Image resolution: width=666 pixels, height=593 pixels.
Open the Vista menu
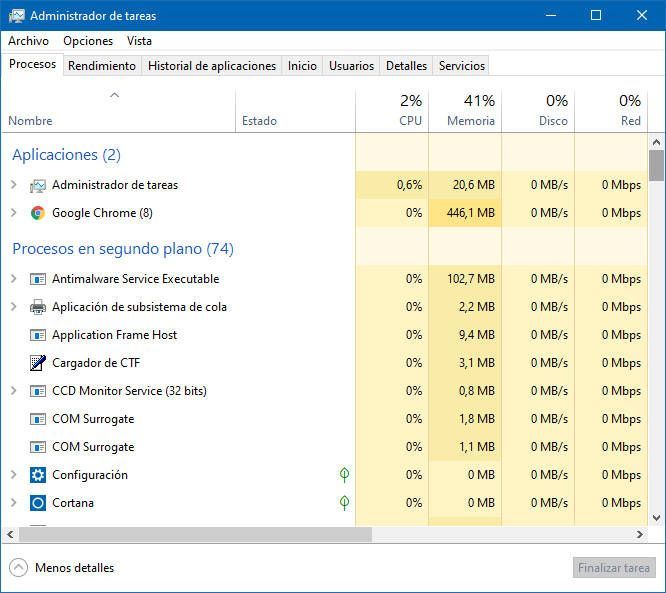click(139, 41)
